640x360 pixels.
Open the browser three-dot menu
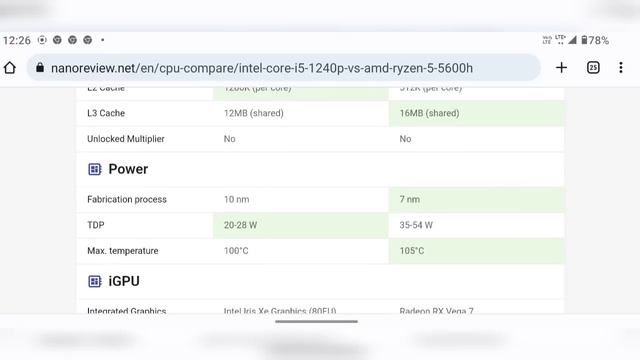coord(621,67)
